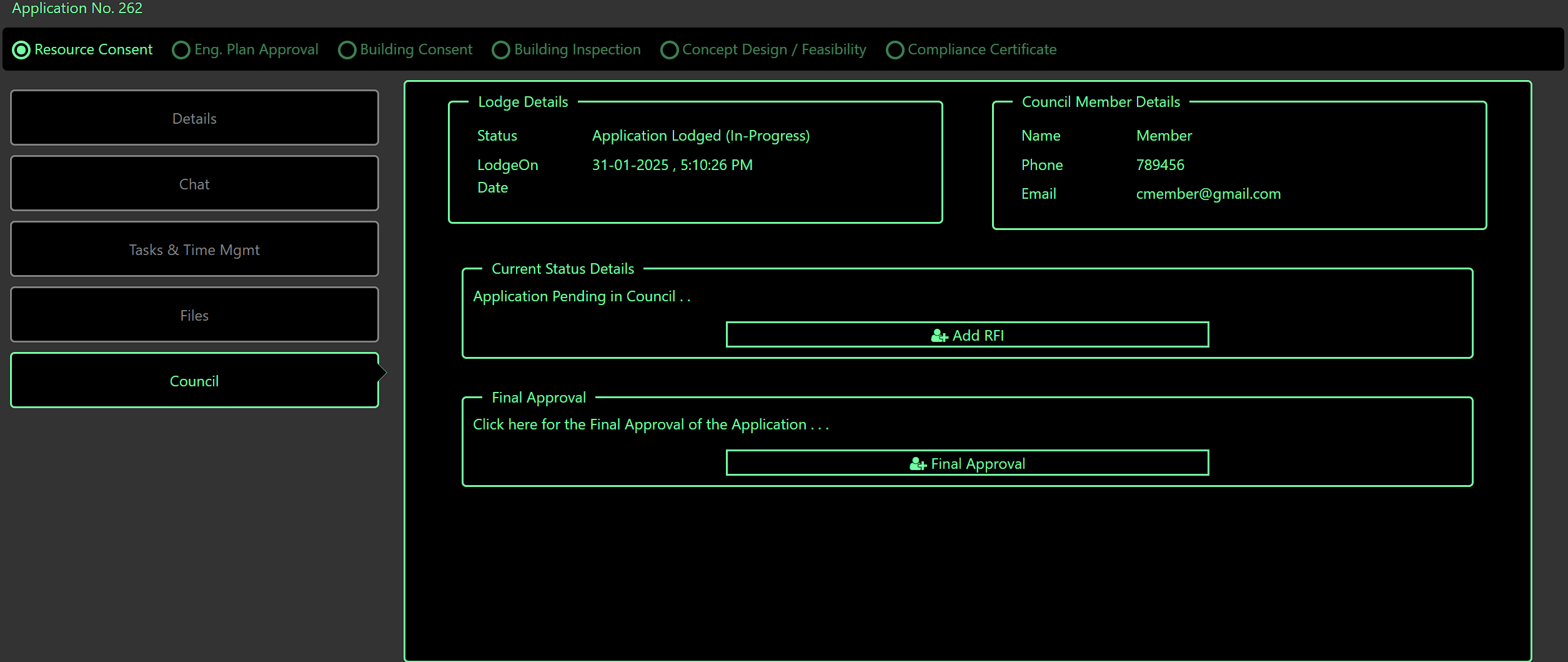Open the Chat section
The height and width of the screenshot is (662, 1568).
(194, 183)
